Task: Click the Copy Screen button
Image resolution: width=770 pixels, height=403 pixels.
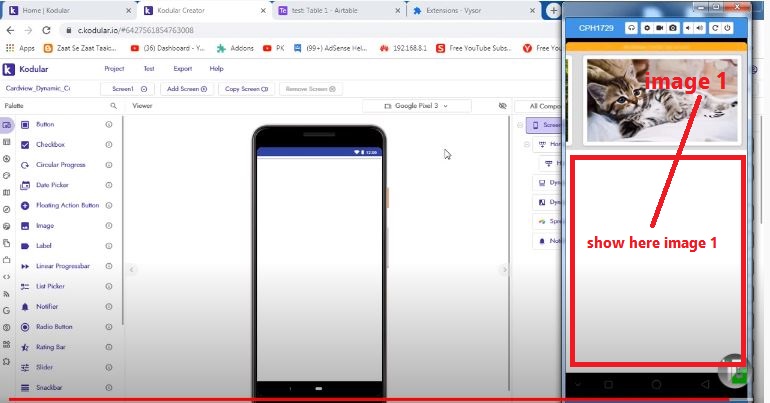Action: pos(246,89)
